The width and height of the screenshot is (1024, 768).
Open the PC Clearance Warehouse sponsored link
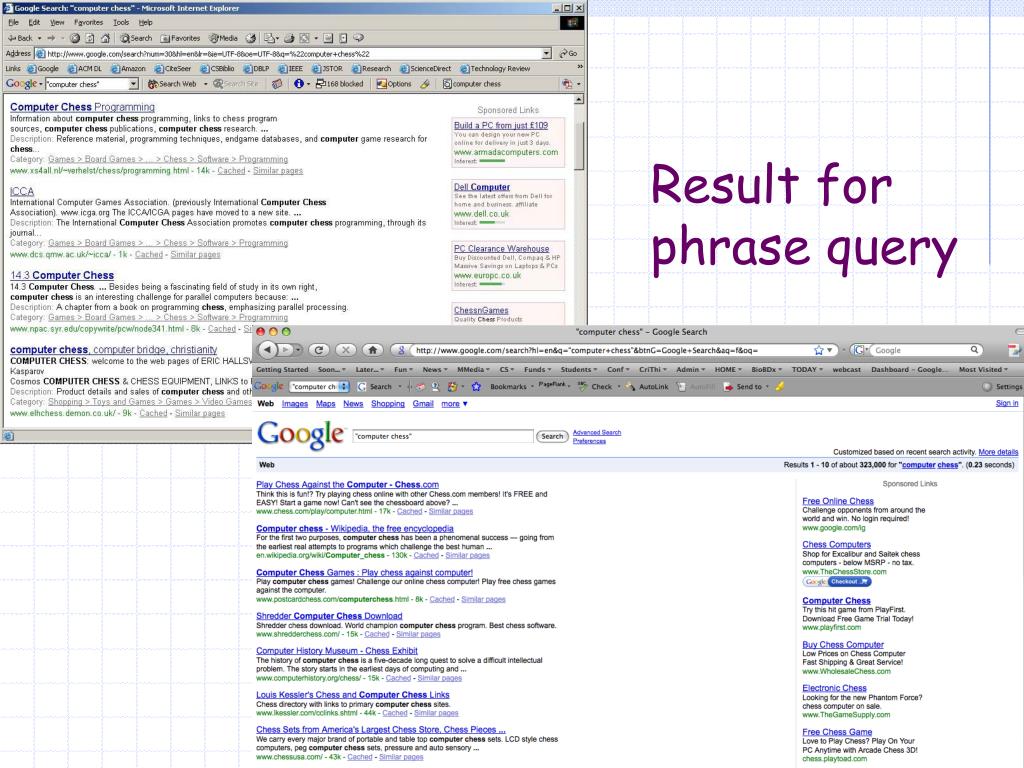(502, 248)
